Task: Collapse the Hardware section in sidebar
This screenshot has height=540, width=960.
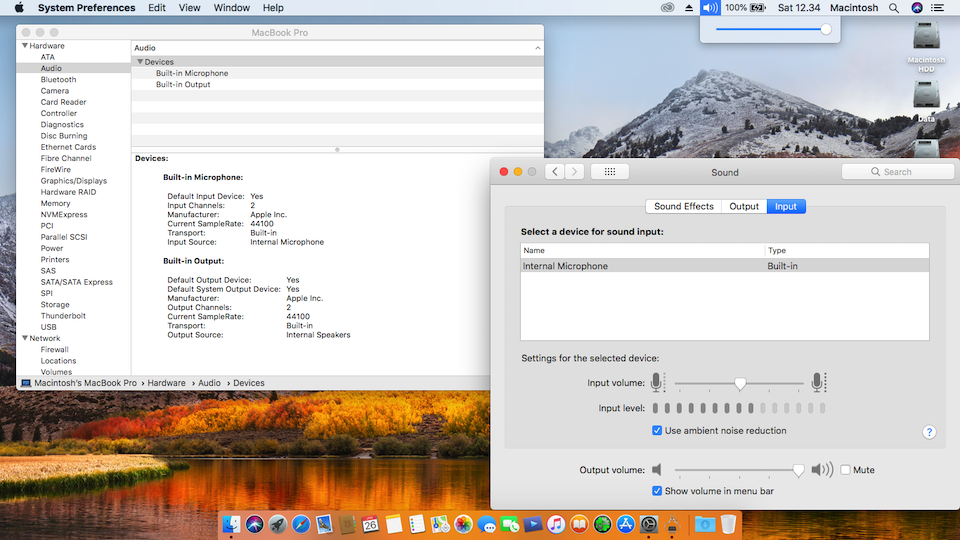Action: [x=25, y=46]
